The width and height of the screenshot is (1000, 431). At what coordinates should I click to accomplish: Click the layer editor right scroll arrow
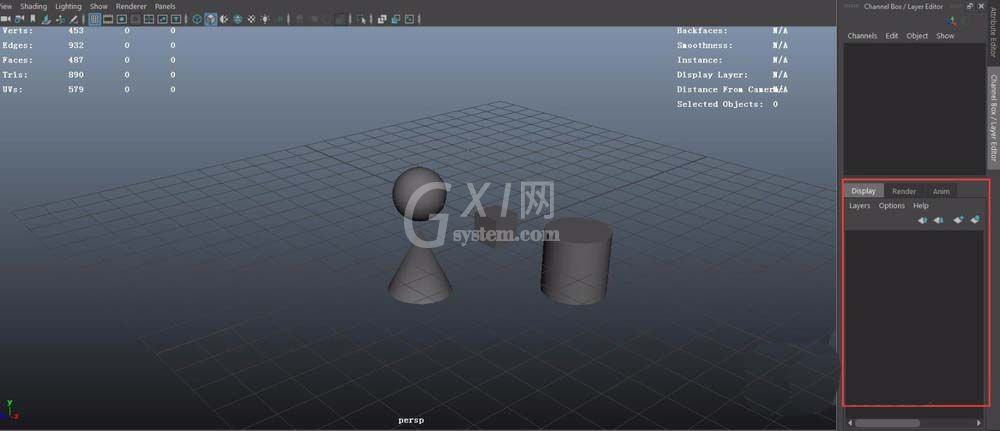coord(979,423)
